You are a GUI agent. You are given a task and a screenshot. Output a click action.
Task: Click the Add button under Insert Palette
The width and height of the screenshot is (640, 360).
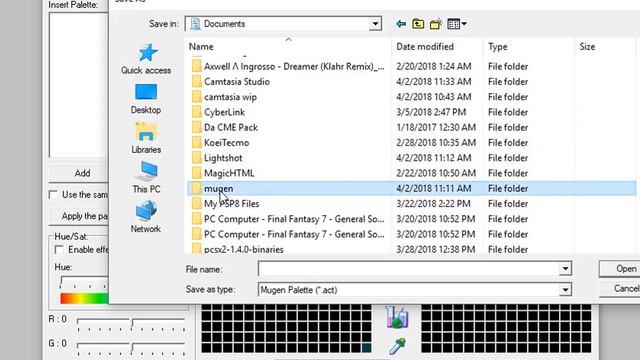pos(79,173)
